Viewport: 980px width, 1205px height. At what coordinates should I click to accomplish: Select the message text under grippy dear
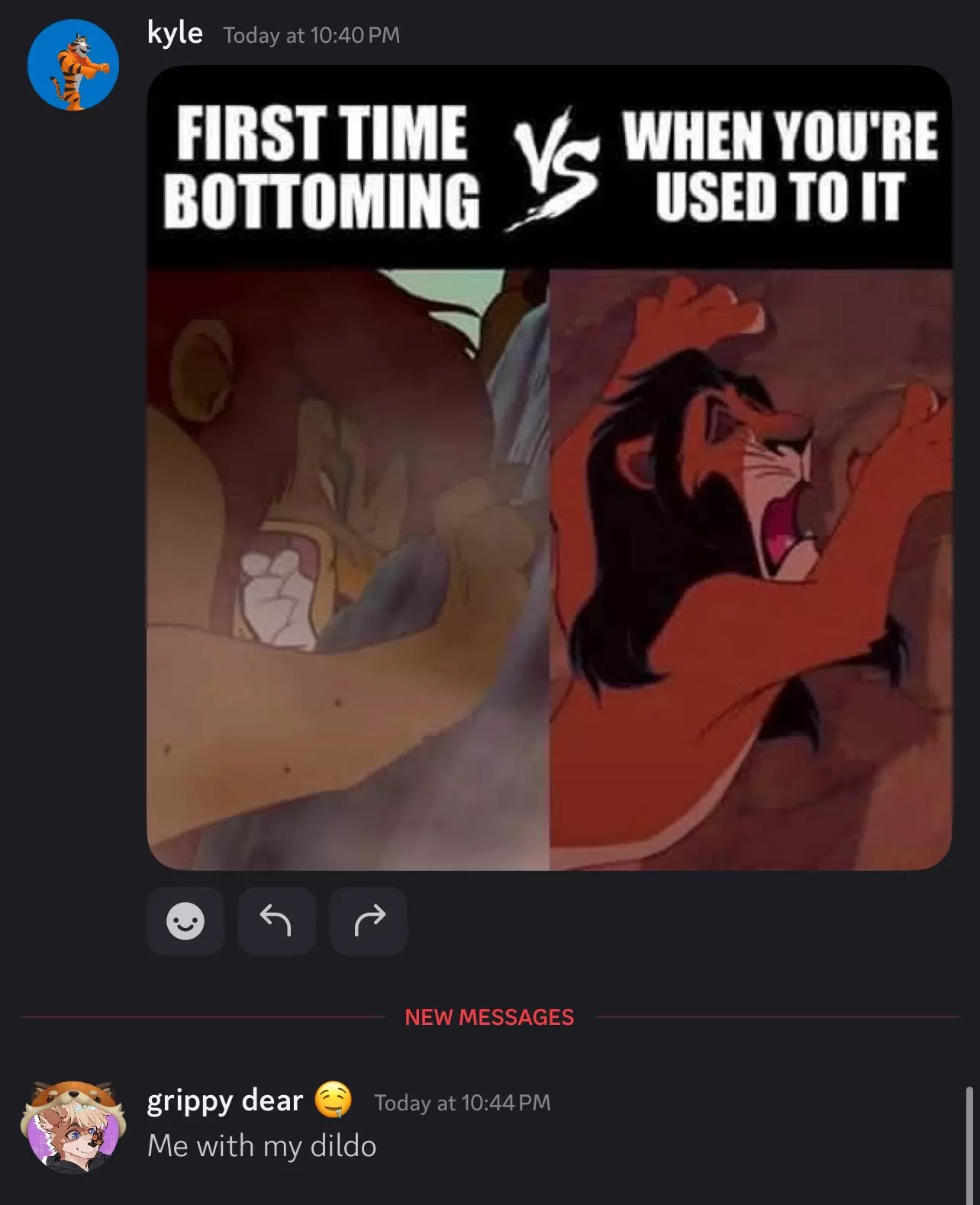point(262,1146)
